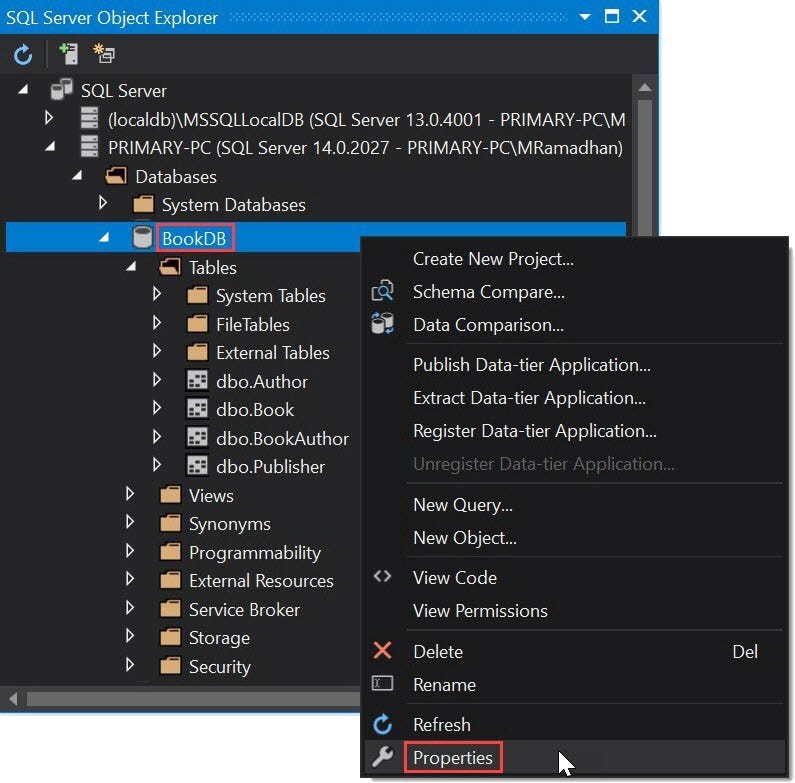Click the table icon for dbo.Author

click(x=197, y=380)
